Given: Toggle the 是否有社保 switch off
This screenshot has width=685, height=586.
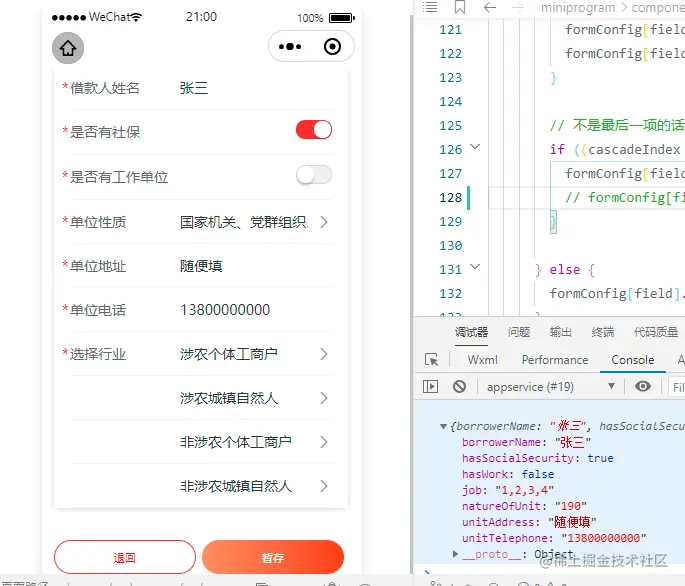Looking at the screenshot, I should (x=314, y=130).
